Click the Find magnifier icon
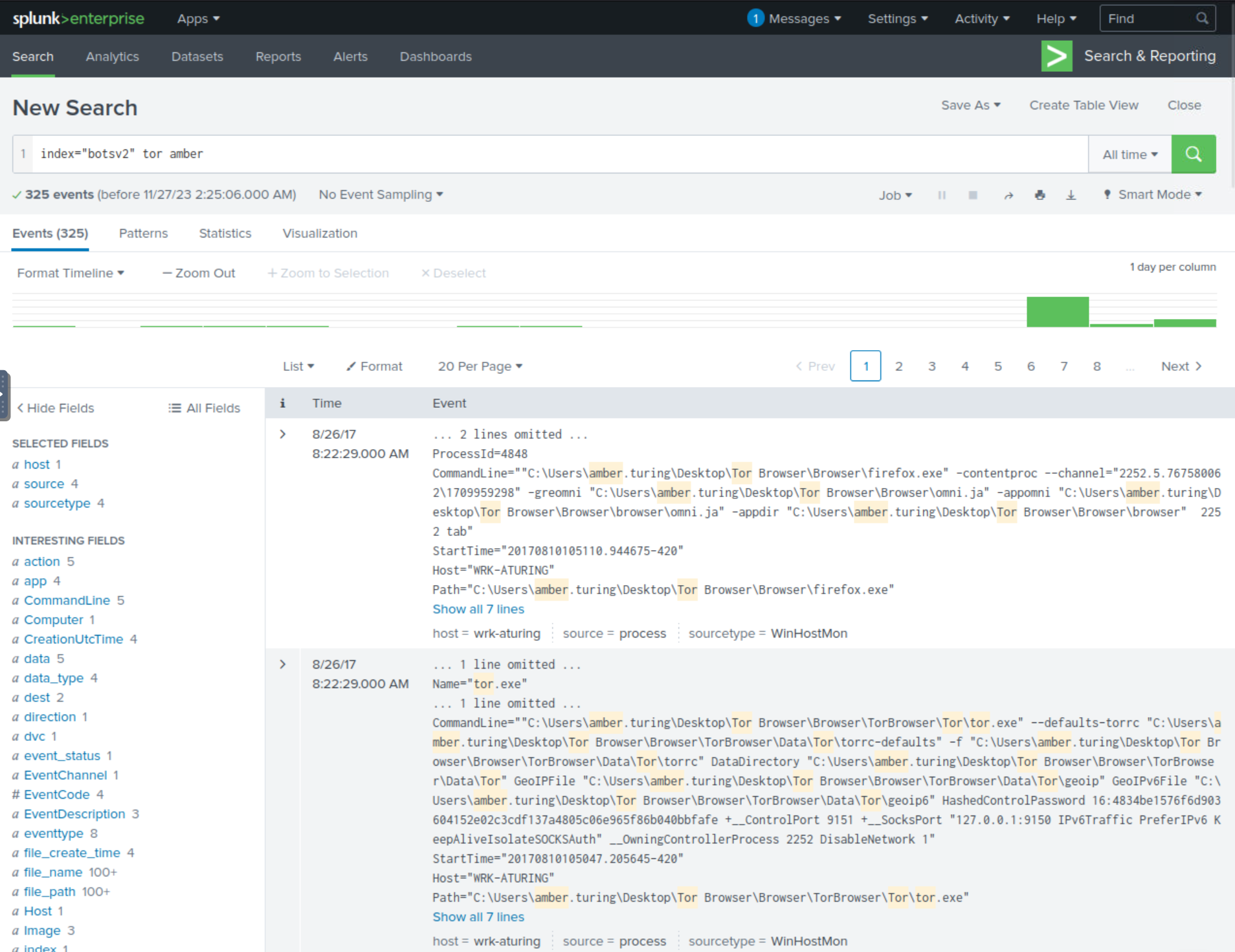The image size is (1235, 952). [1202, 18]
